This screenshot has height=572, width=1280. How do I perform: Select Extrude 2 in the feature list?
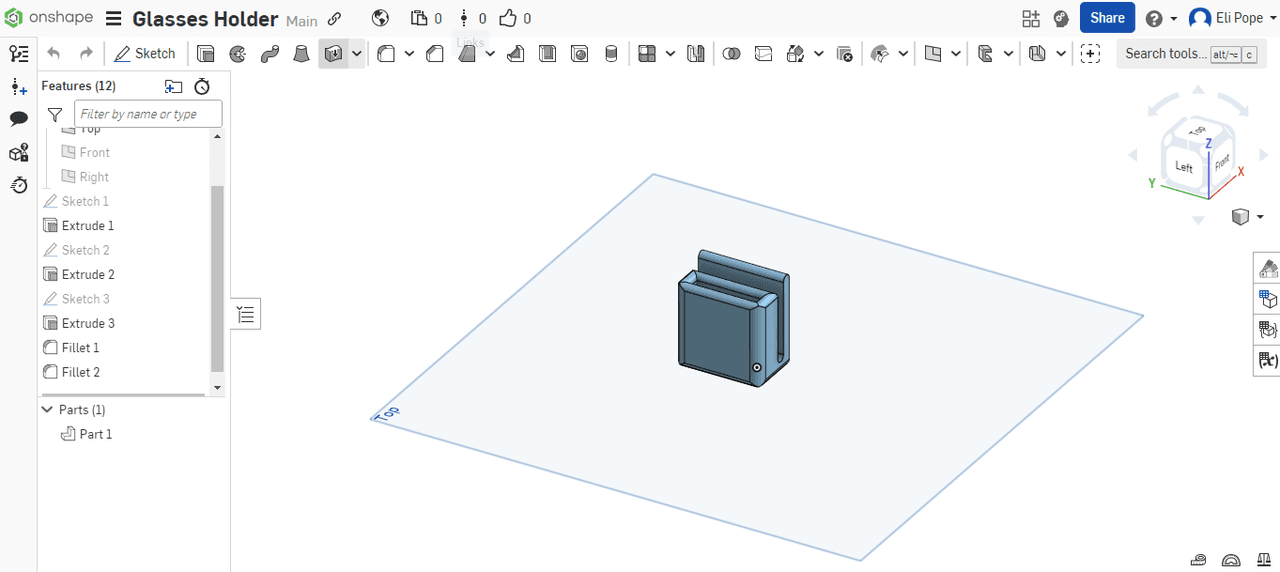(x=88, y=274)
